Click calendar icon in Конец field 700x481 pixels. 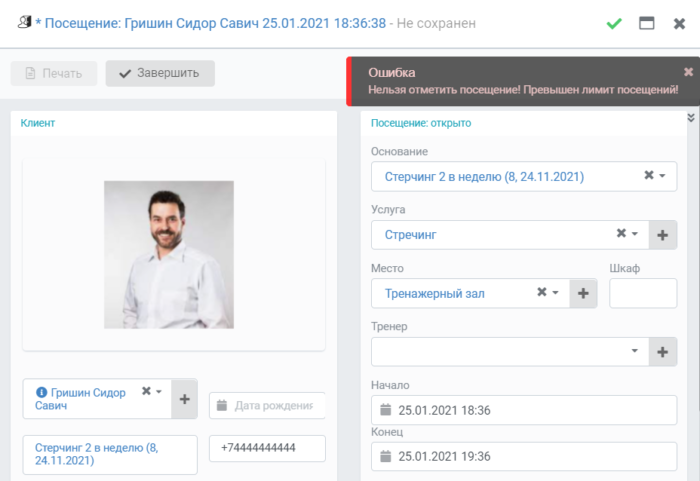[x=386, y=456]
